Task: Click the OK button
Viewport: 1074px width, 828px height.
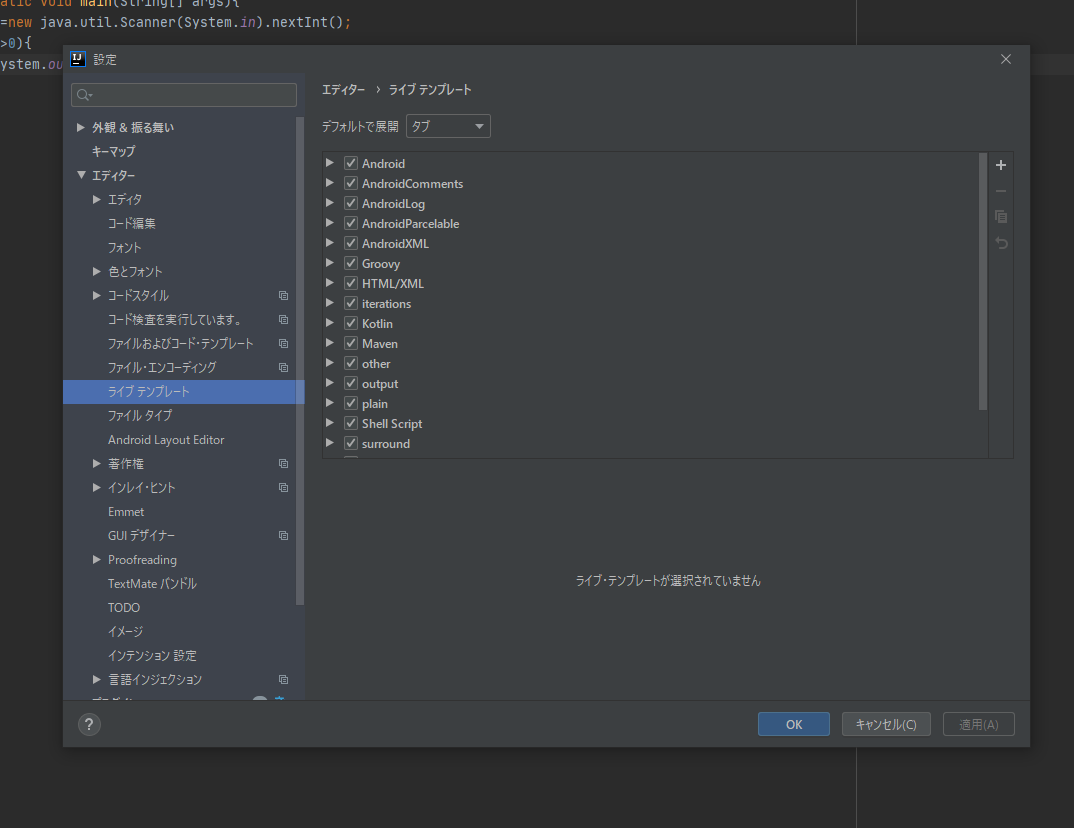Action: [794, 724]
